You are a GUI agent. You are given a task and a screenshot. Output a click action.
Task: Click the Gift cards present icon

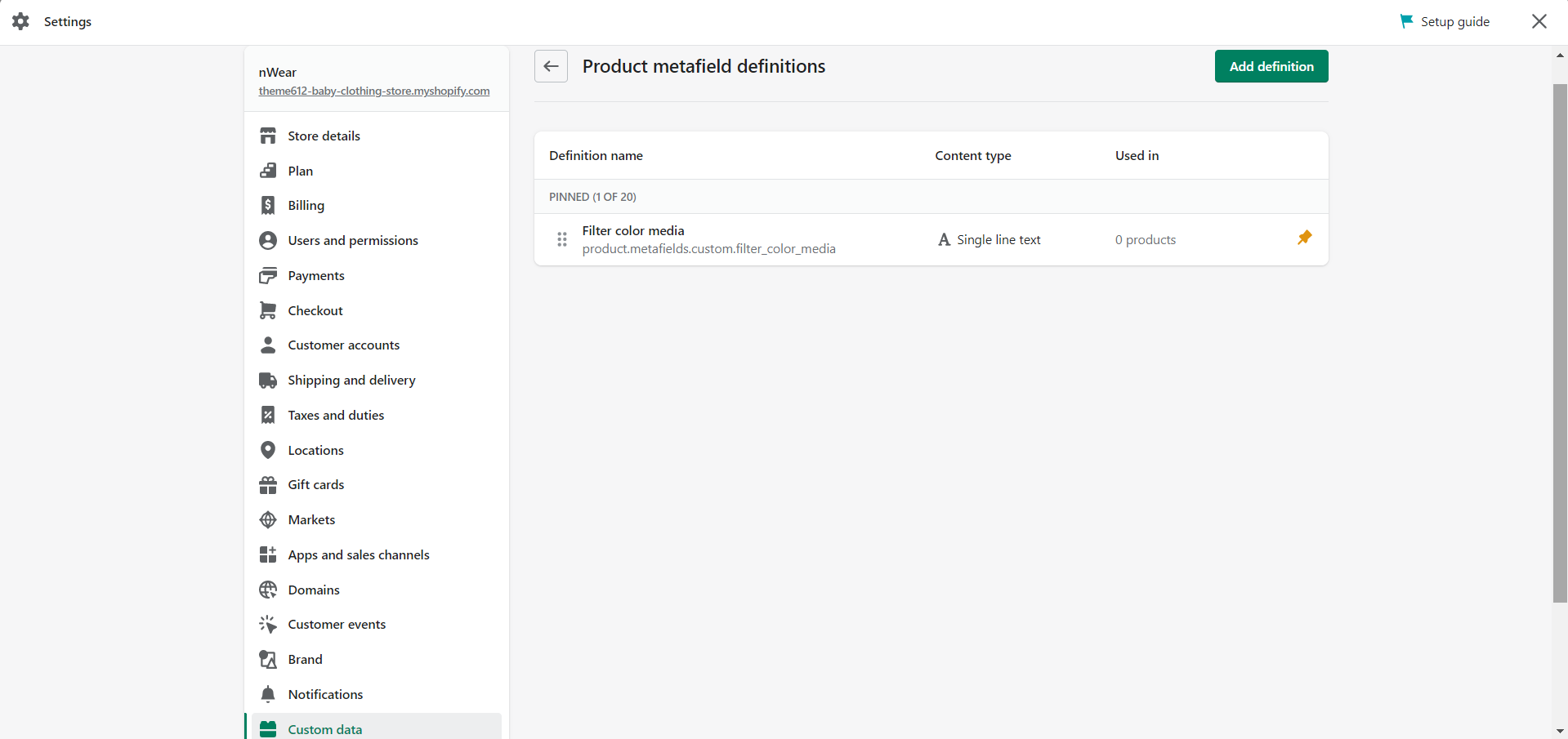268,485
